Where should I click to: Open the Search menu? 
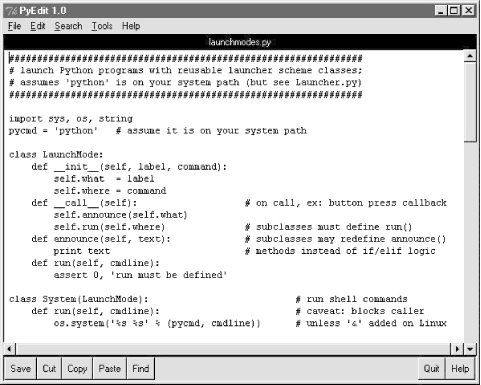(68, 26)
